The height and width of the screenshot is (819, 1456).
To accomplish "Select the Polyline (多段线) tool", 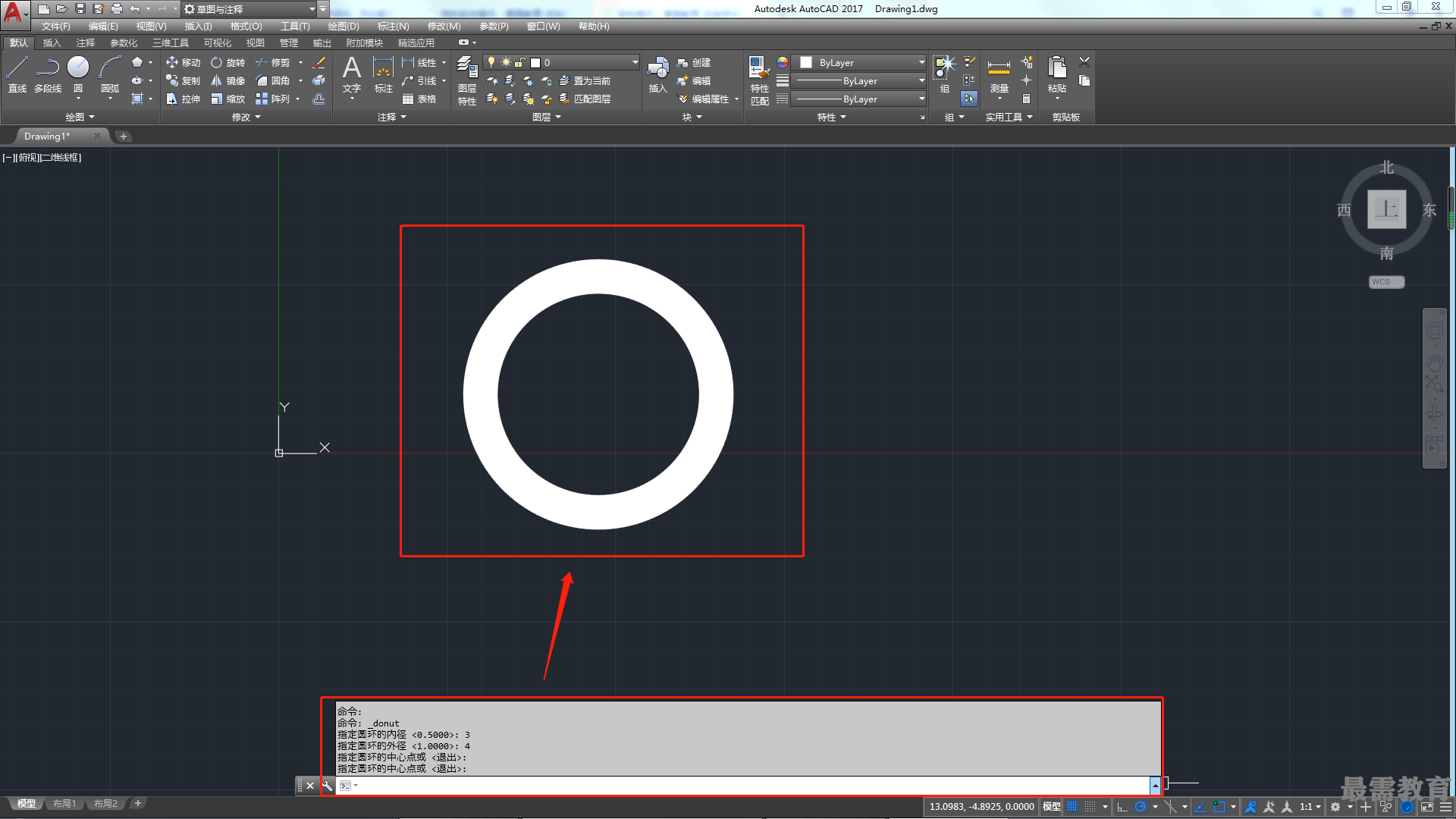I will [48, 74].
